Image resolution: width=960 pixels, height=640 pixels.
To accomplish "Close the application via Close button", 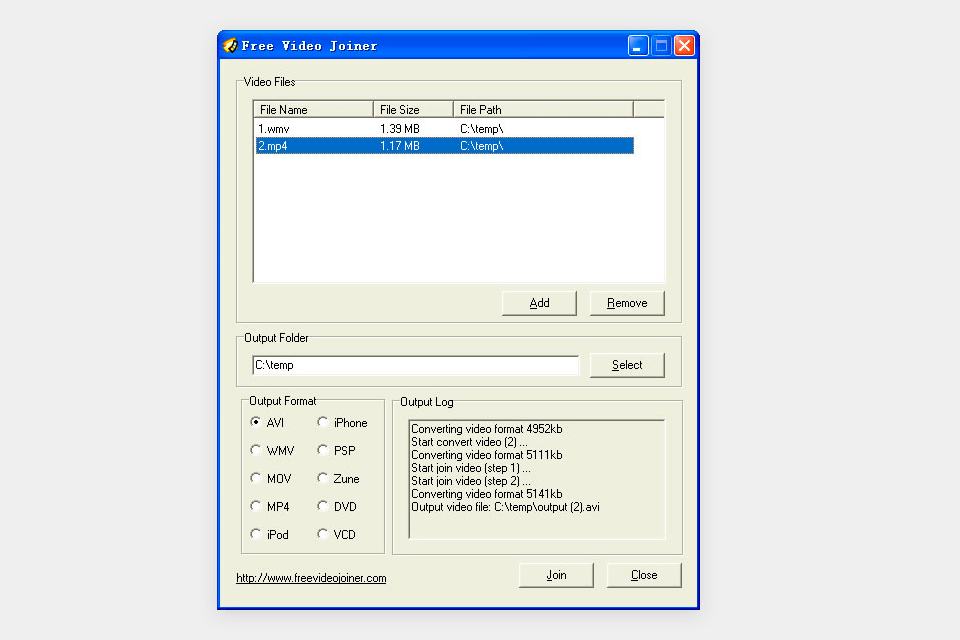I will (644, 575).
